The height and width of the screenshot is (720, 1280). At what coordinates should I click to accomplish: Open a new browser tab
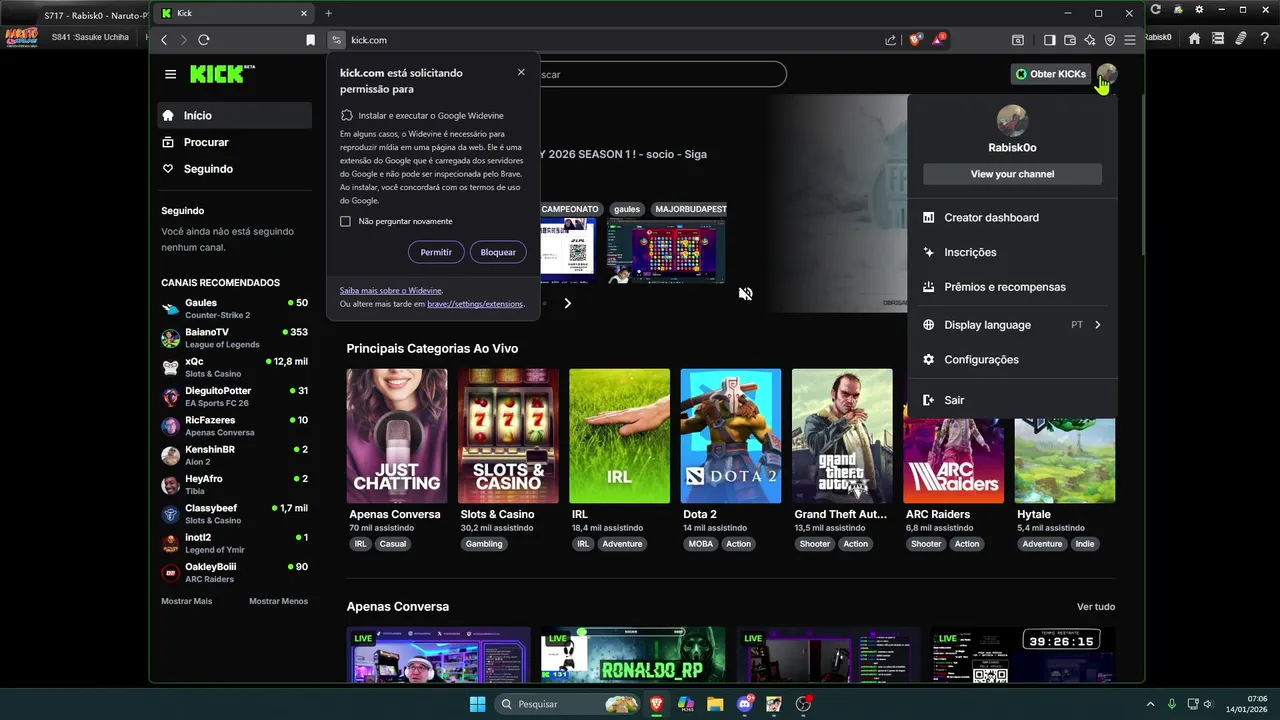[328, 13]
